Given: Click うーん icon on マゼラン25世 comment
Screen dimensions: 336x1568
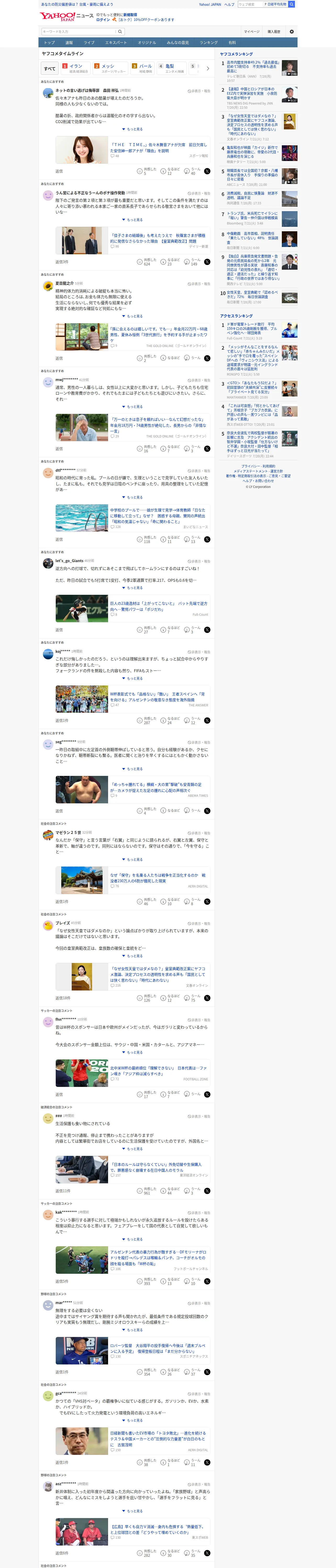Looking at the screenshot, I should point(187,902).
